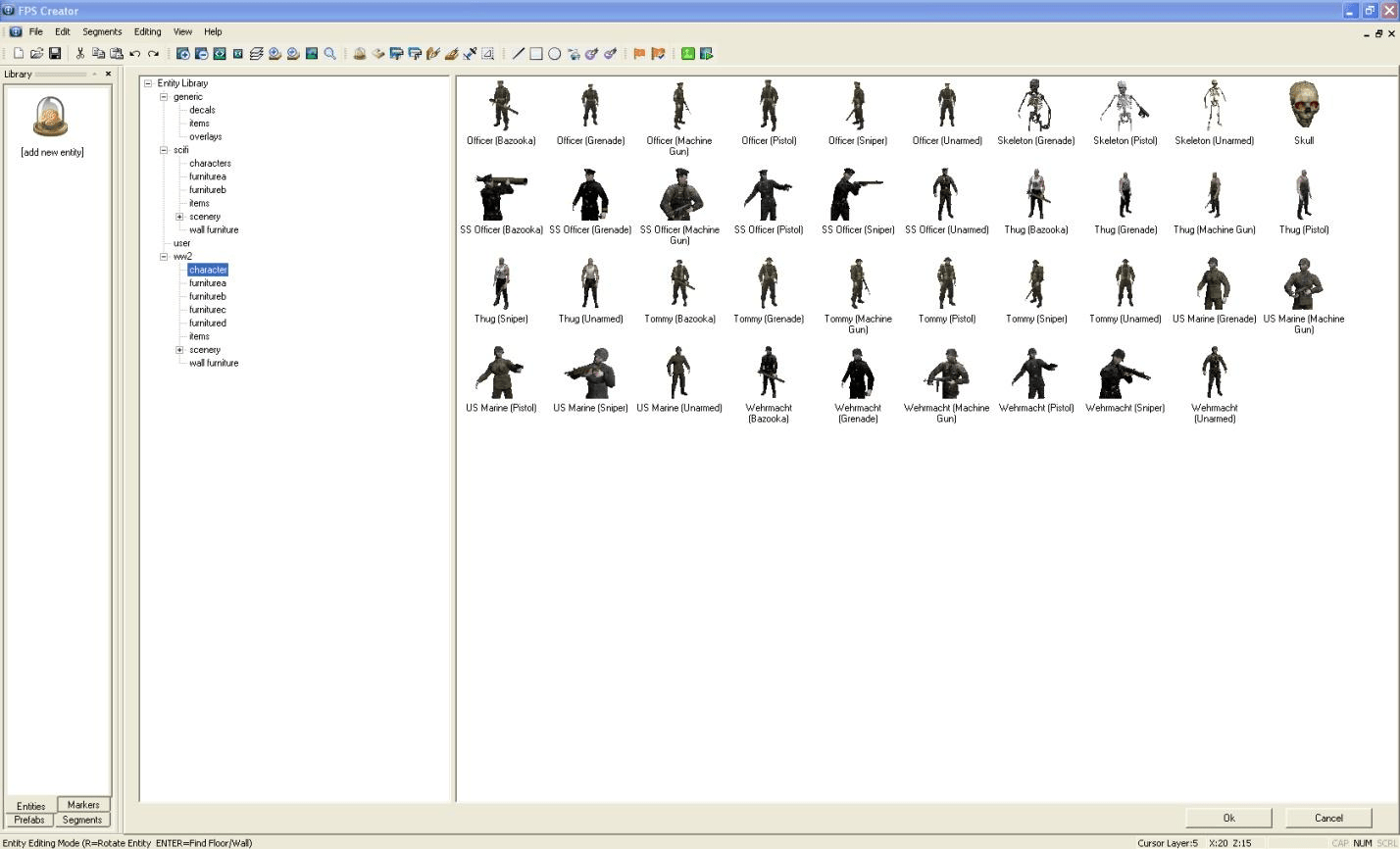Select the Officer (Sniper) thumbnail
Viewport: 1400px width, 849px height.
[x=858, y=105]
